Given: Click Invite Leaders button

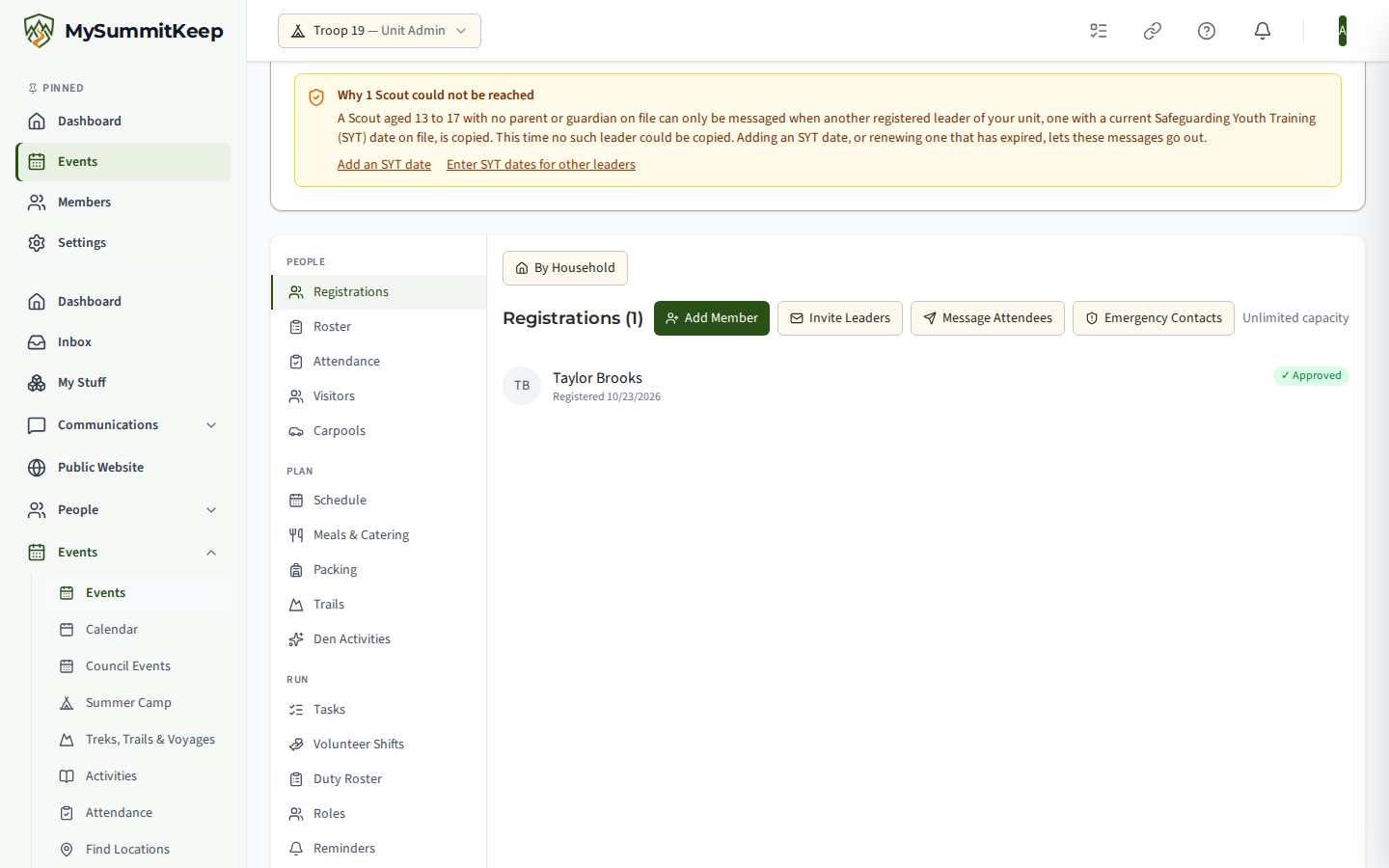Looking at the screenshot, I should click(840, 318).
